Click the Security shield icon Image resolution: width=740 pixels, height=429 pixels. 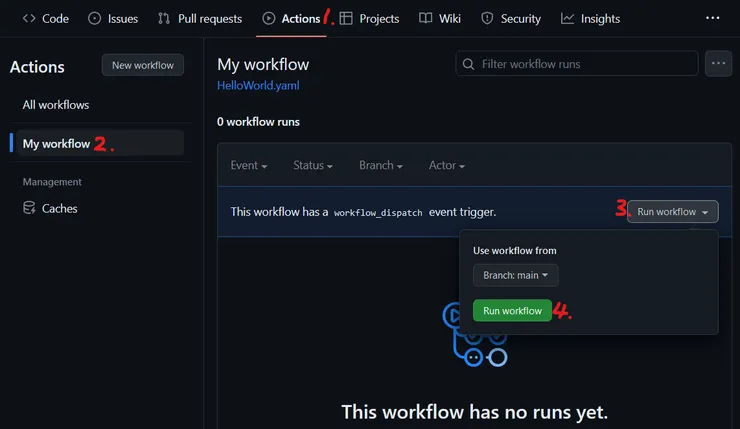(x=487, y=18)
